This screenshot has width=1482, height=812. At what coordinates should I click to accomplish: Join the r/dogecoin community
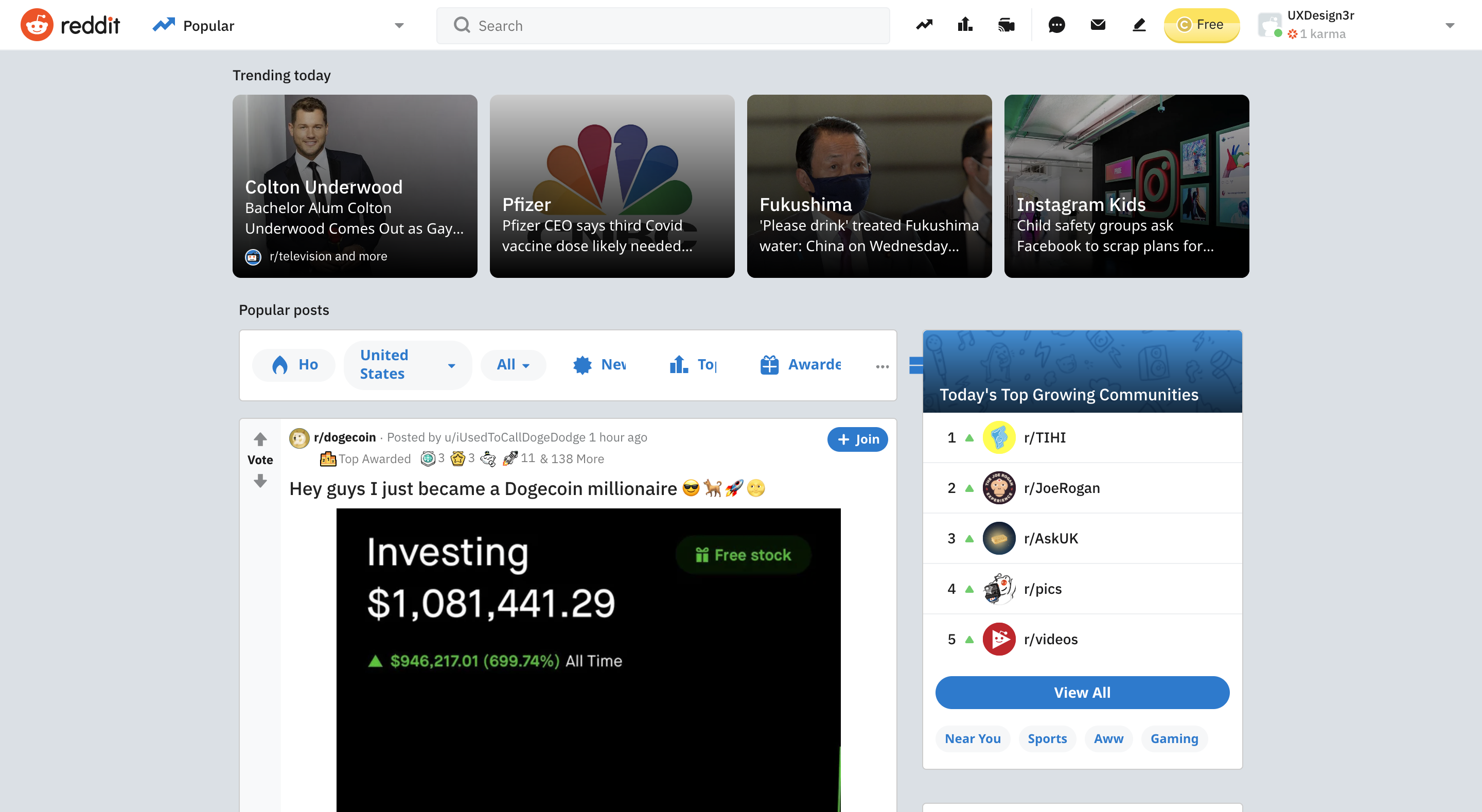(857, 439)
